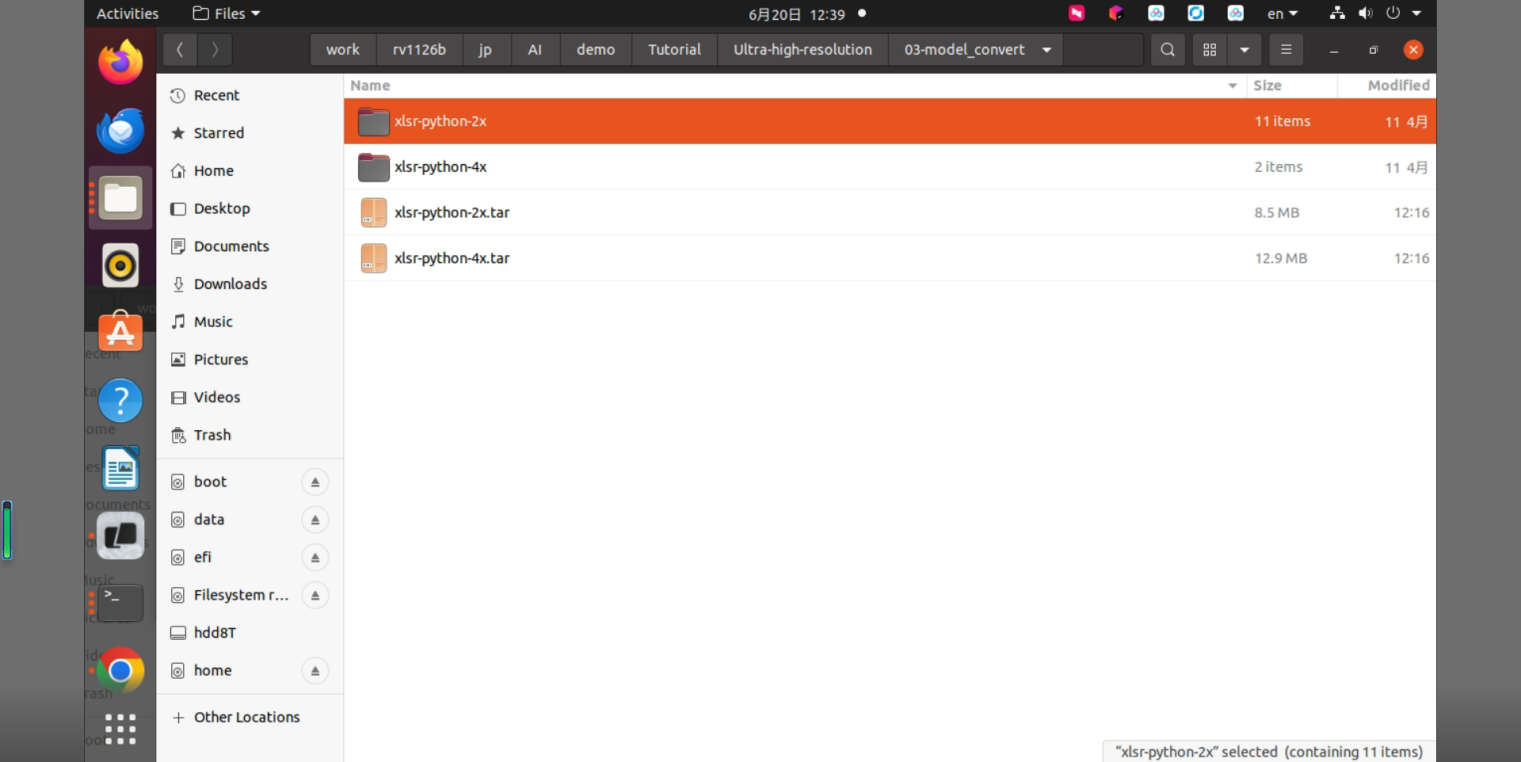The height and width of the screenshot is (762, 1521).
Task: Open Documents in the sidebar
Action: coord(250,246)
